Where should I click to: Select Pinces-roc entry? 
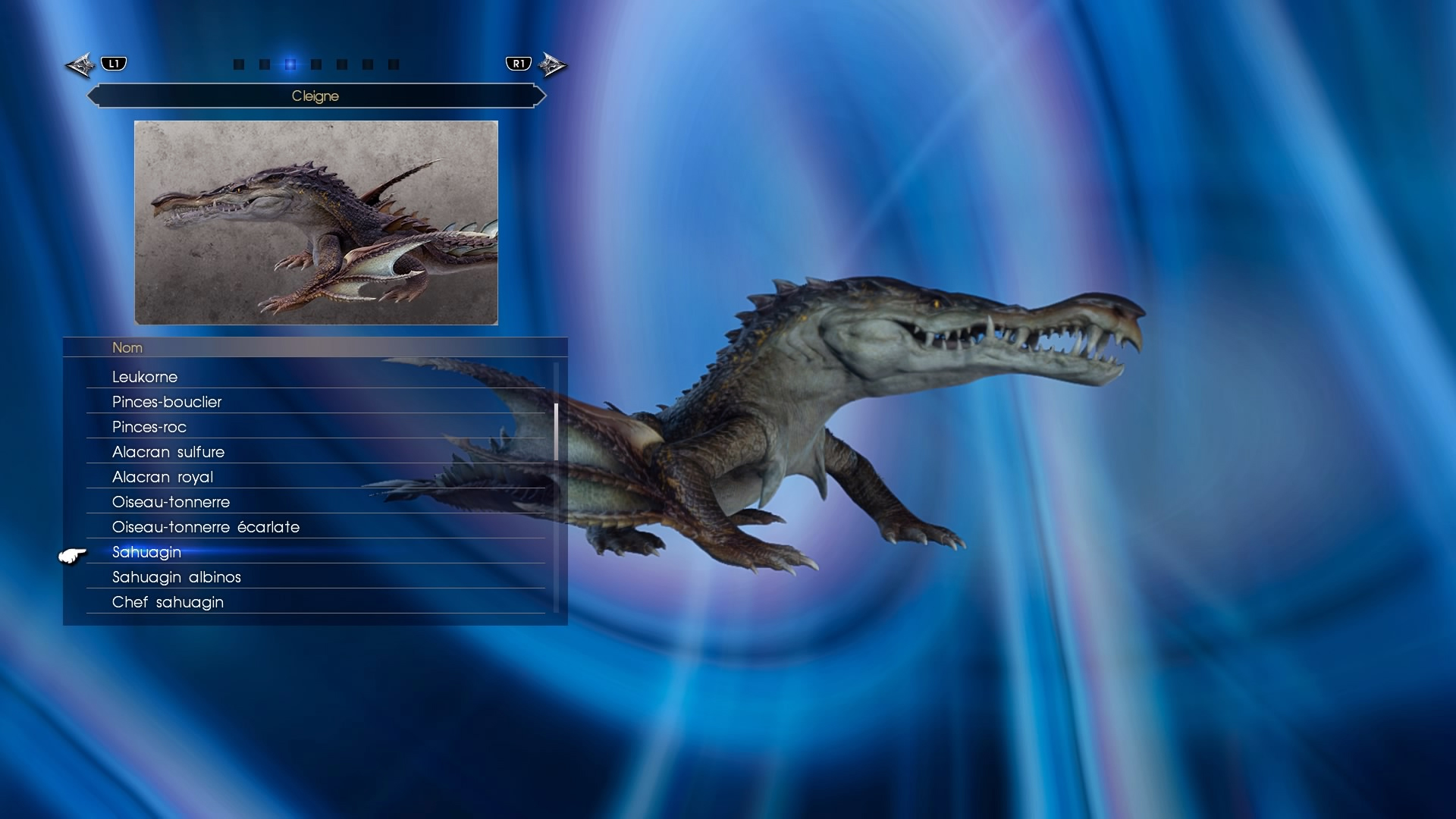click(x=315, y=427)
